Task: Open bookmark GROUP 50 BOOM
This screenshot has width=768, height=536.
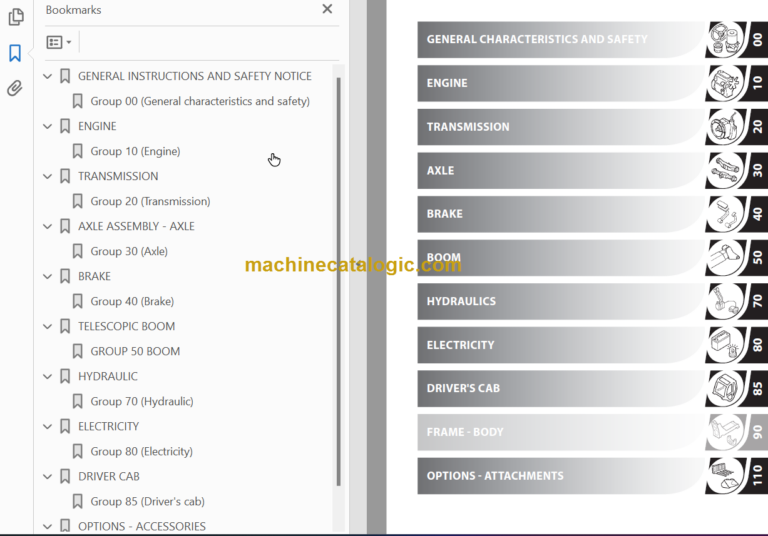Action: click(135, 351)
